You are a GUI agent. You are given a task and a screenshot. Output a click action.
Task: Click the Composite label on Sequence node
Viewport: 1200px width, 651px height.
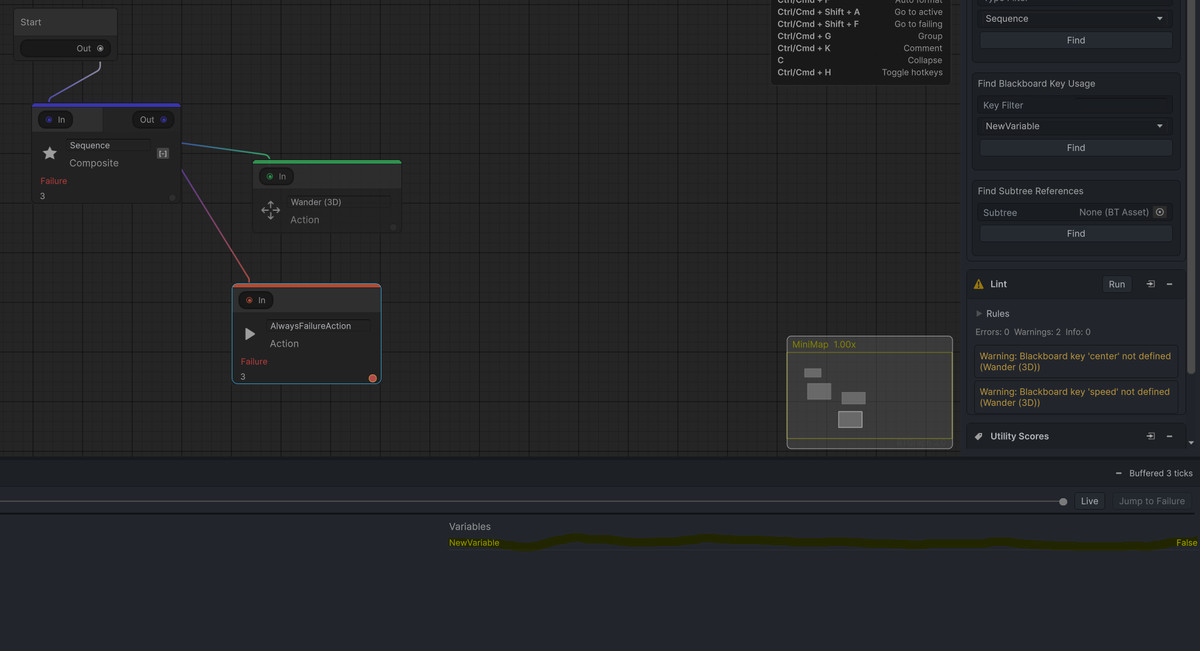94,163
